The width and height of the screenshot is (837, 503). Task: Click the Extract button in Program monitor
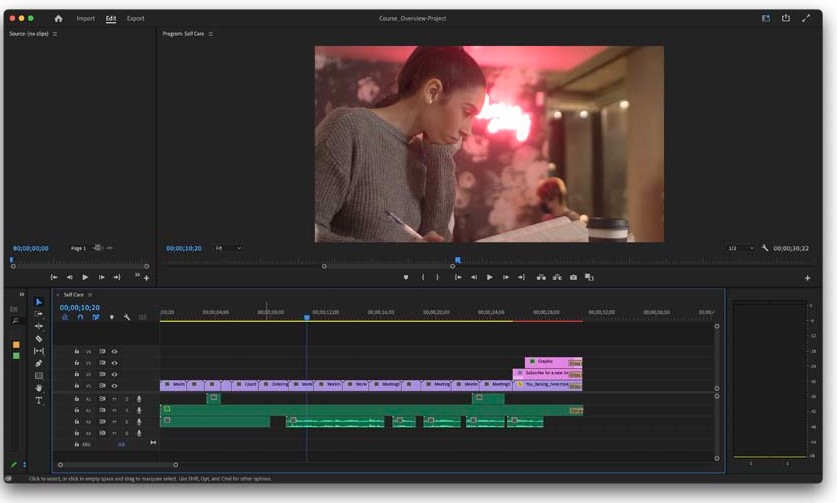[557, 278]
